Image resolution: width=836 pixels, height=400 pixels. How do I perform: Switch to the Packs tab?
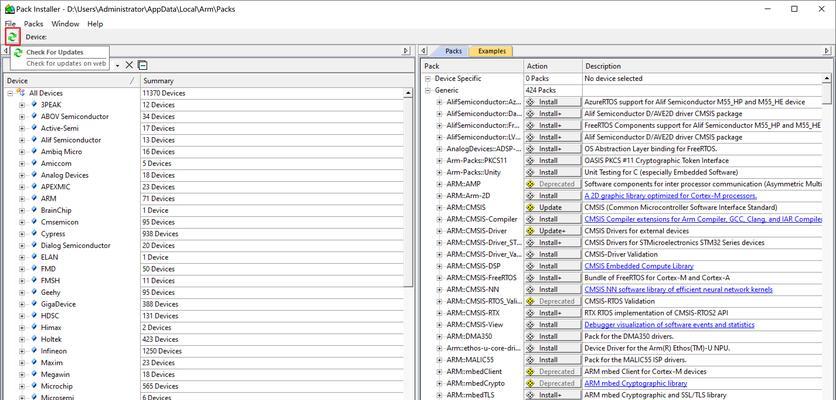tap(453, 51)
